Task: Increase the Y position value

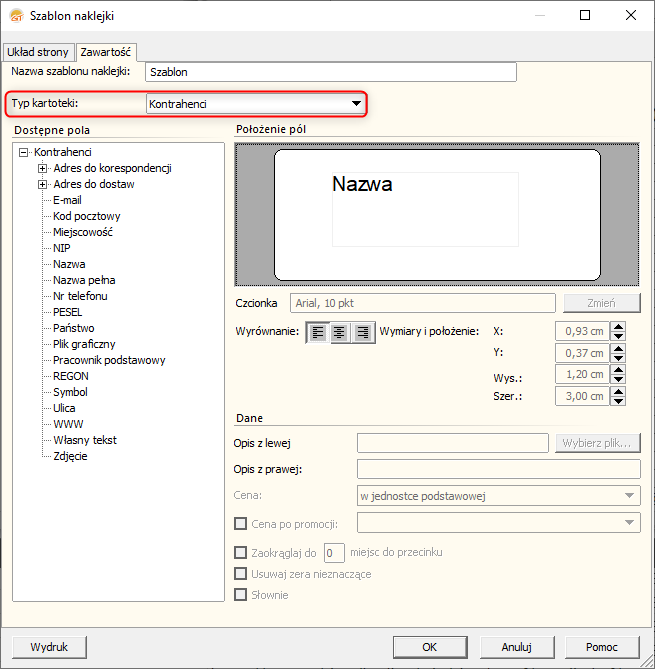Action: [618, 349]
